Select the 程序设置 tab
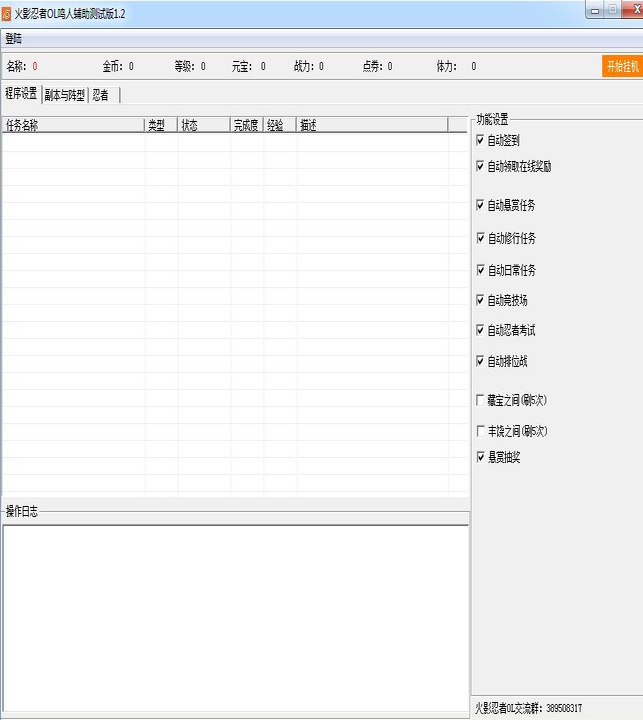Image resolution: width=643 pixels, height=720 pixels. (21, 94)
